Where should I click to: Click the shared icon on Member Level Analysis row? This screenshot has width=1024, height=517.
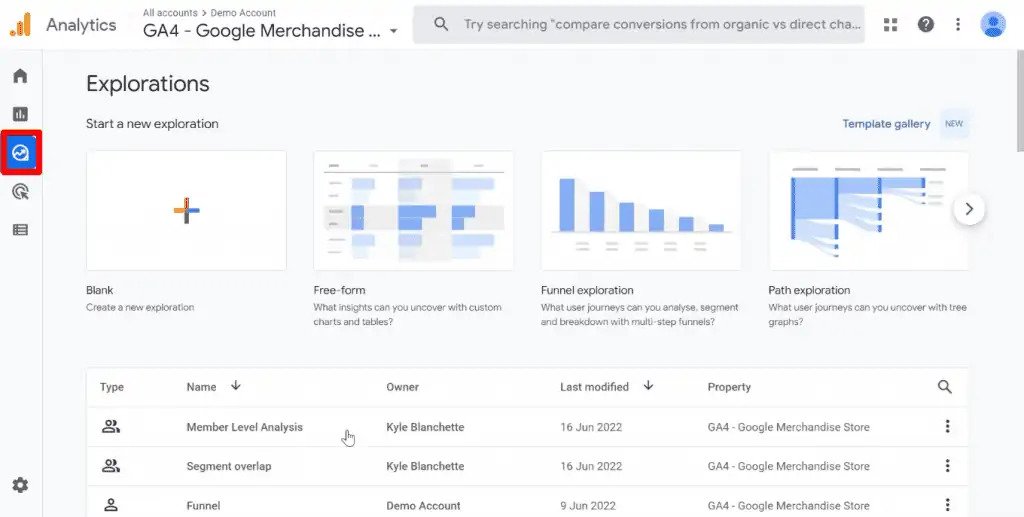click(111, 427)
